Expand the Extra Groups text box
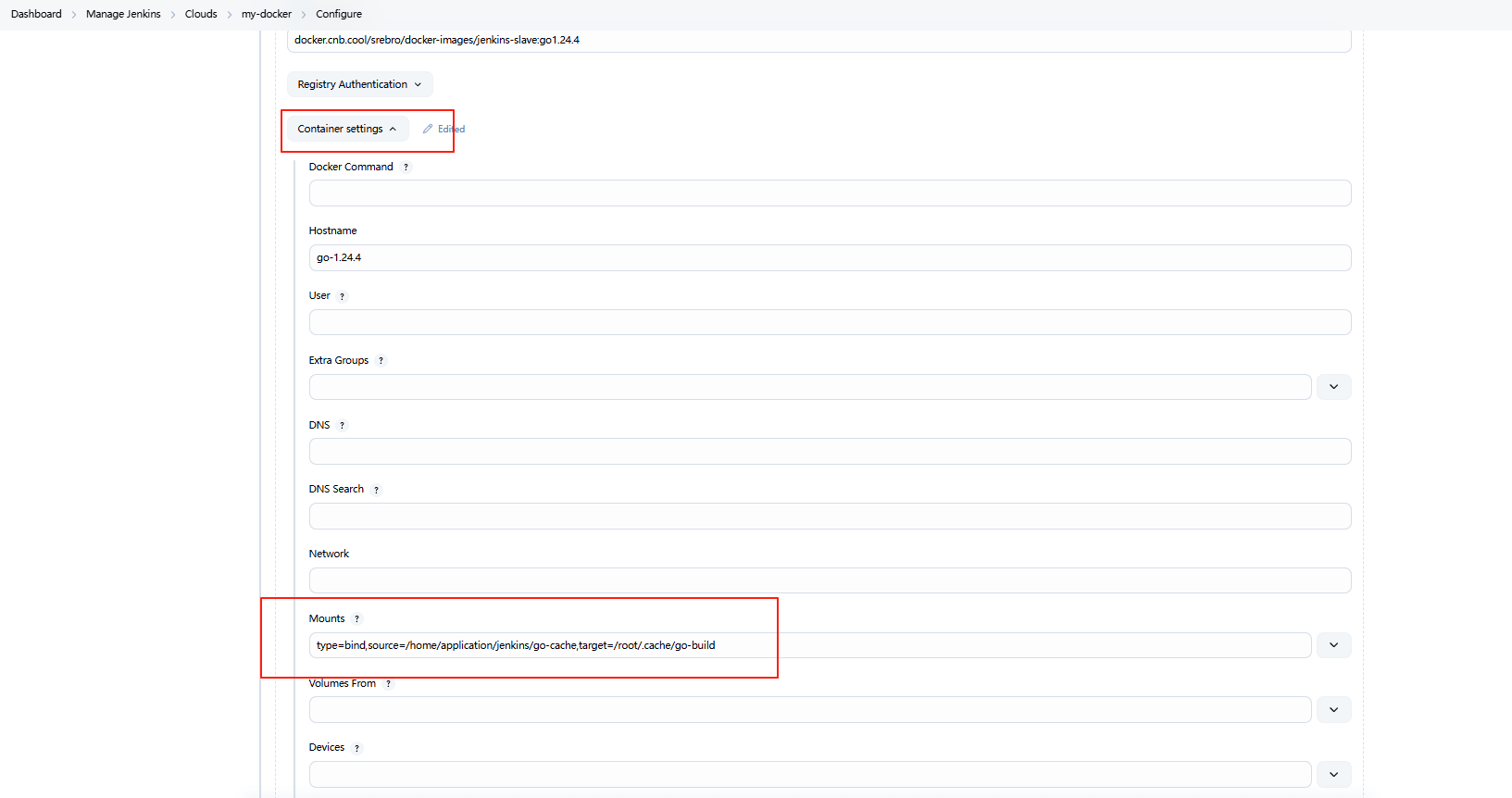Screen dimensions: 1512x798 pos(1333,387)
